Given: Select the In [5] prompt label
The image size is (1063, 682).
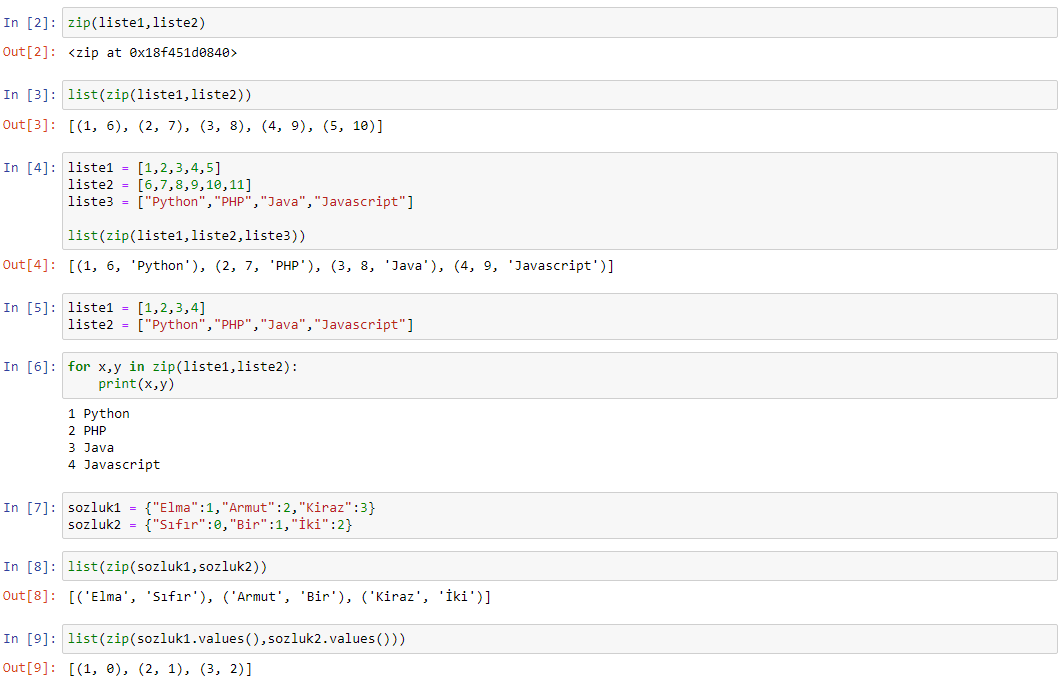Looking at the screenshot, I should tap(29, 308).
